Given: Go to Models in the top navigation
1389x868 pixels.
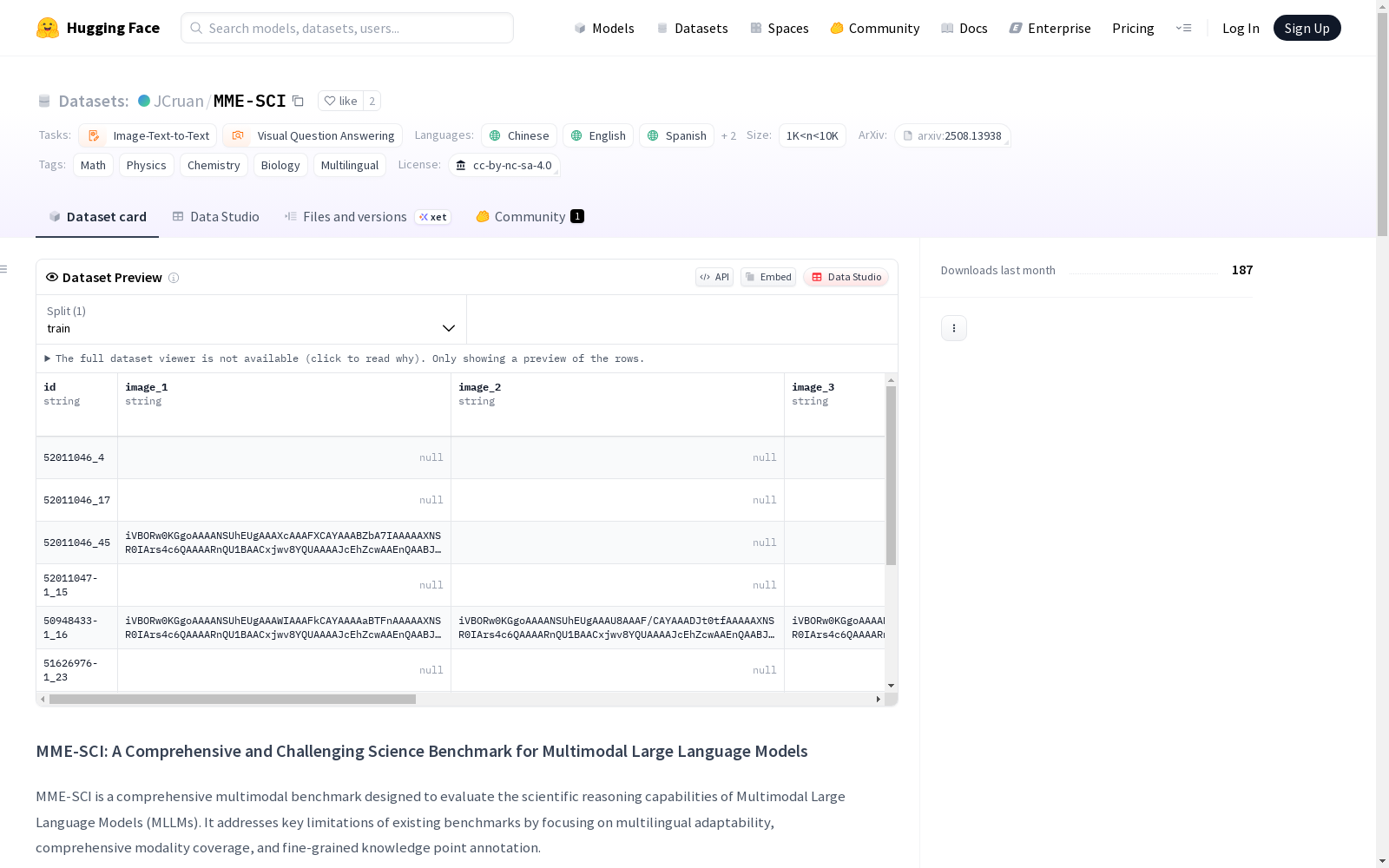Looking at the screenshot, I should pyautogui.click(x=604, y=28).
